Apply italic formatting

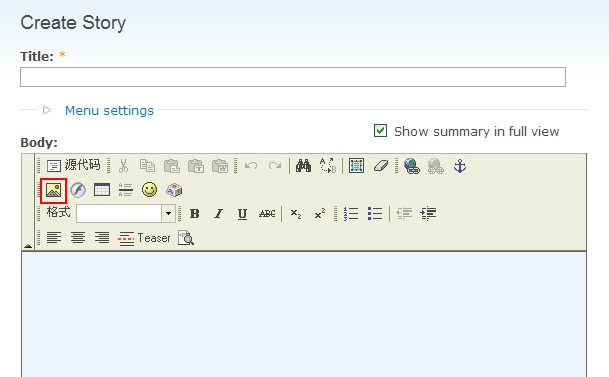[219, 214]
